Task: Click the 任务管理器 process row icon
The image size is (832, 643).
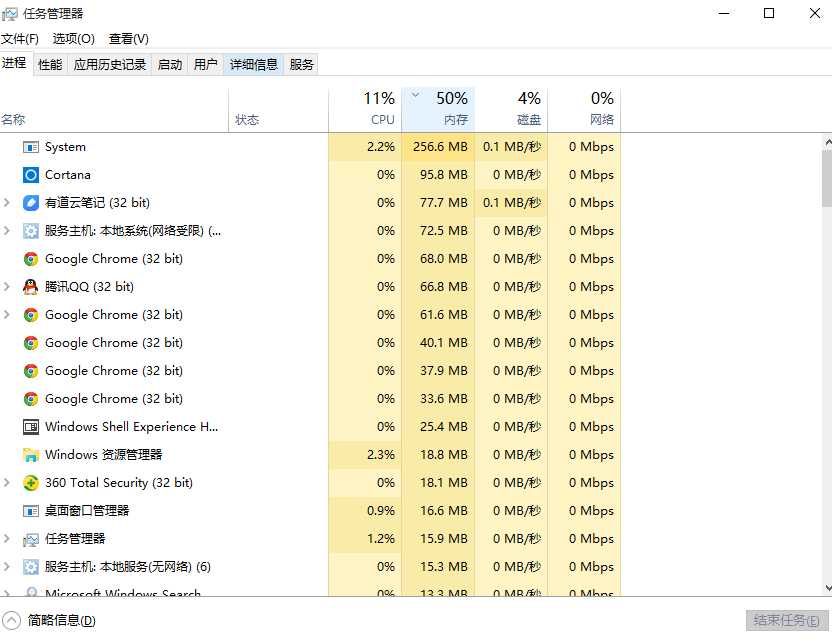Action: 31,539
